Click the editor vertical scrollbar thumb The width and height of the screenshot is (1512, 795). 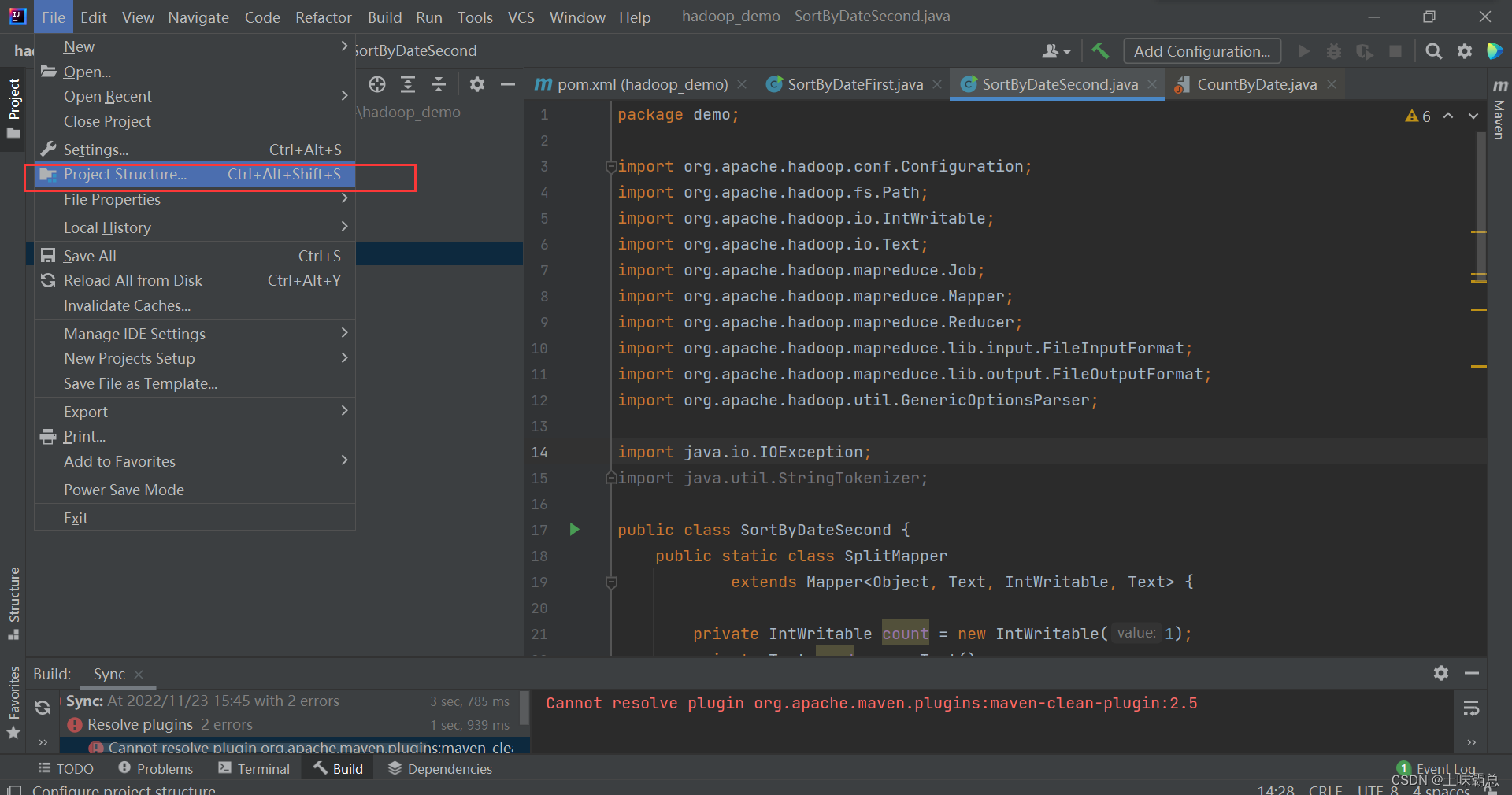(1480, 205)
